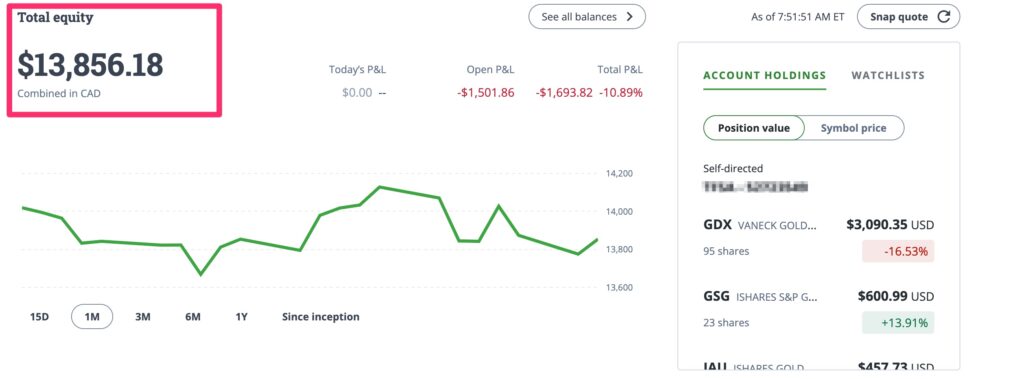Open See all balances
This screenshot has height=379, width=1024.
pos(587,17)
